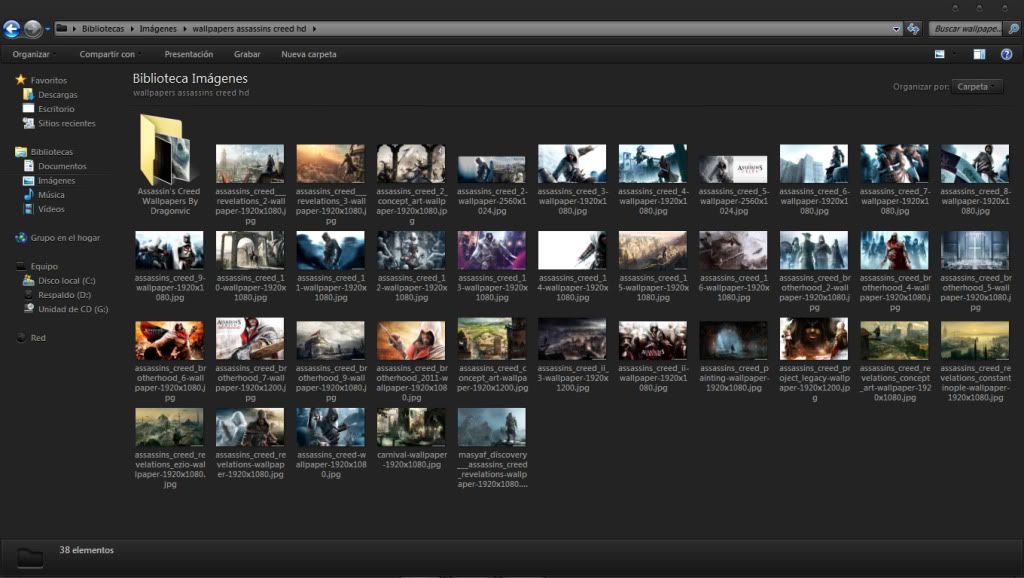Open the recent locations dropdown arrow
This screenshot has height=578, width=1024.
tap(48, 29)
